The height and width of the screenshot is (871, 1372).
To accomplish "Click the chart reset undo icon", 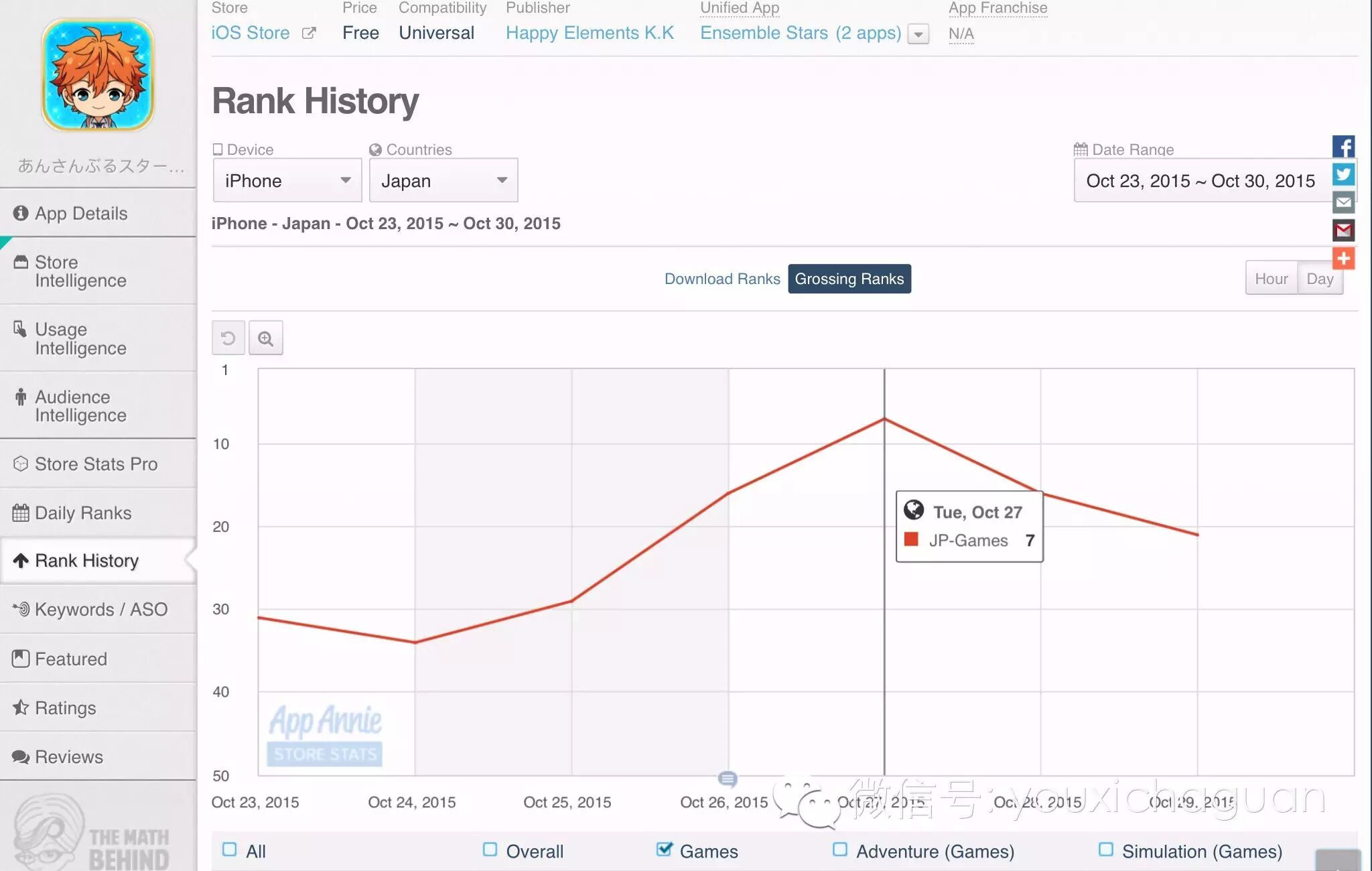I will pyautogui.click(x=228, y=338).
